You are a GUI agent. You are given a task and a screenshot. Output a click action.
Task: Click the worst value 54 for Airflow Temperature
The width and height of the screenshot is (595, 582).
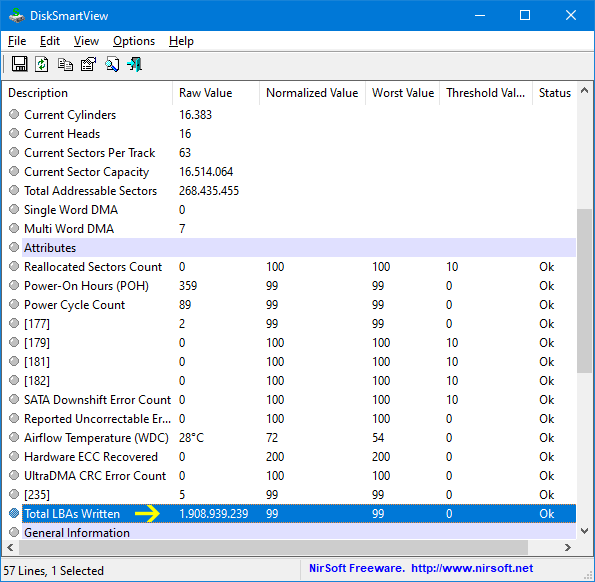[378, 437]
